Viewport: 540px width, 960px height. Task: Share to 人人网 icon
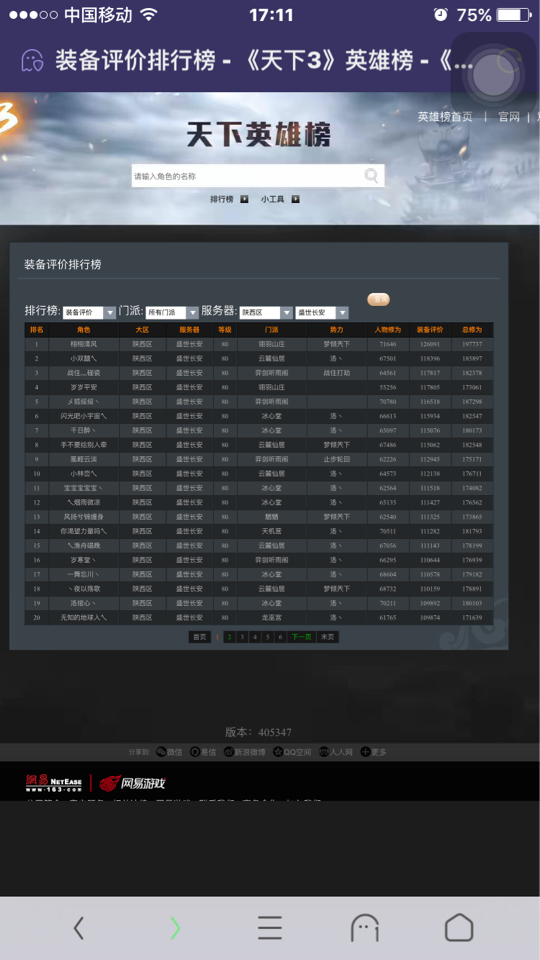coord(336,752)
